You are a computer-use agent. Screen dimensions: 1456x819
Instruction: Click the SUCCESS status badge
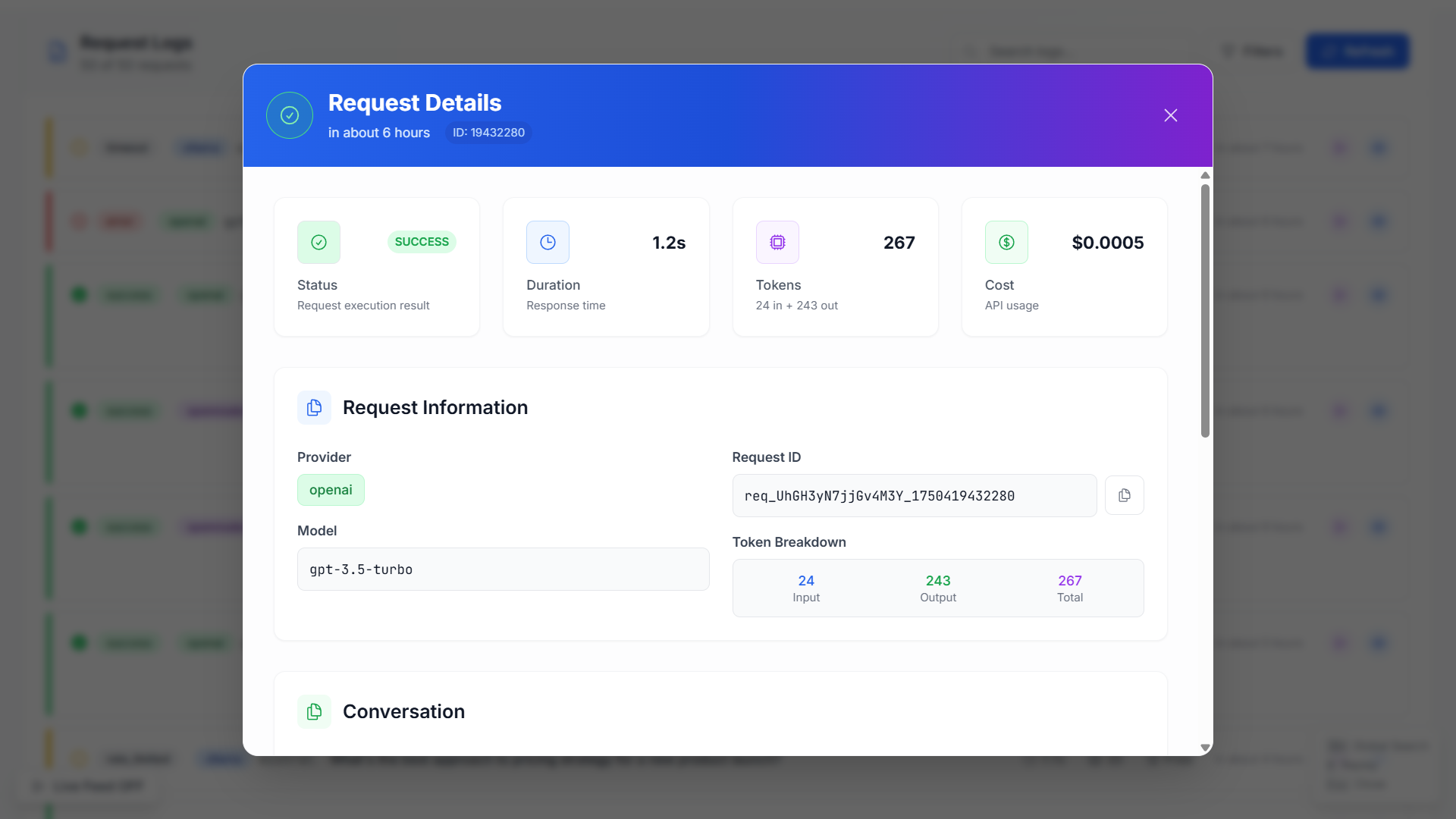click(422, 242)
